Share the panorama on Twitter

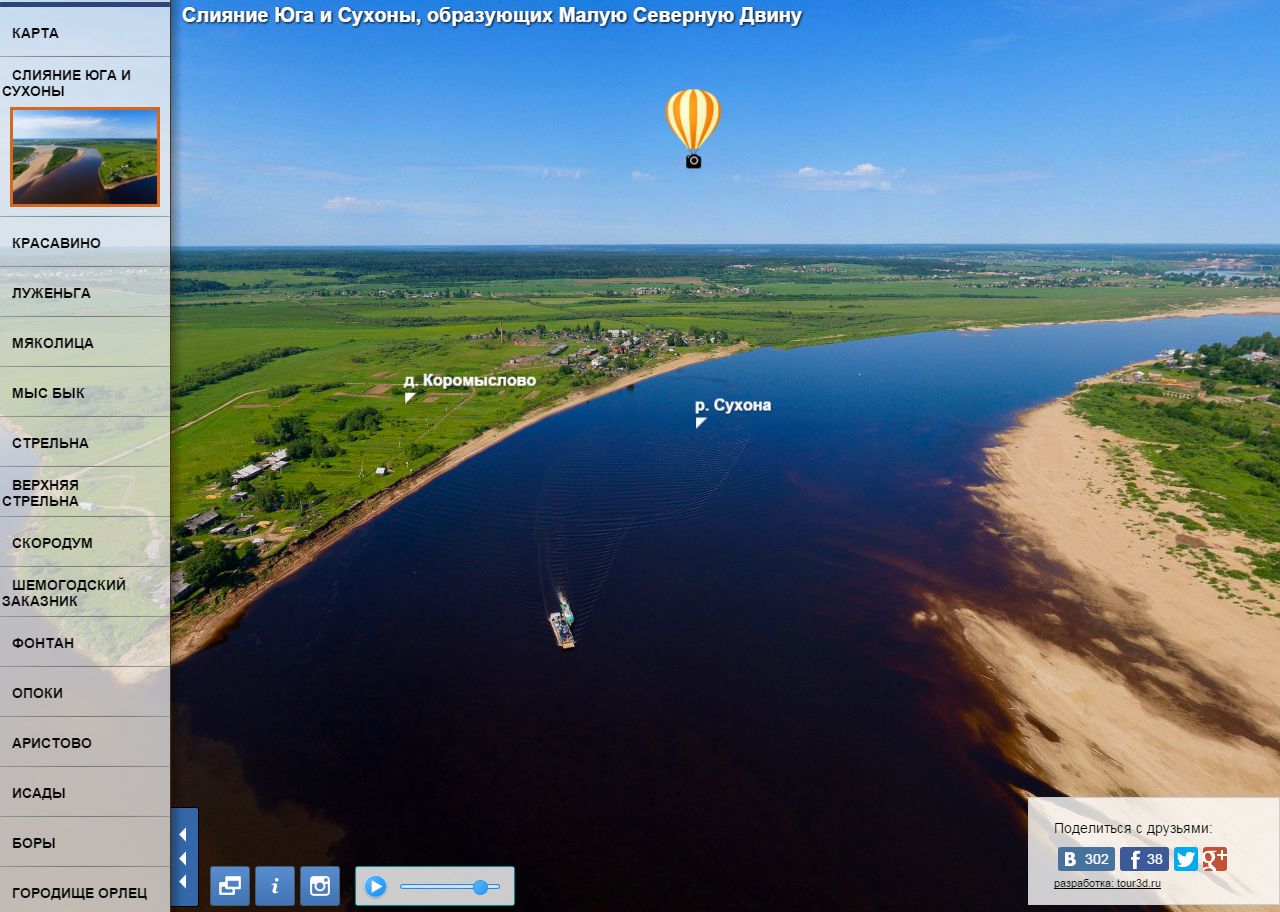[1186, 859]
